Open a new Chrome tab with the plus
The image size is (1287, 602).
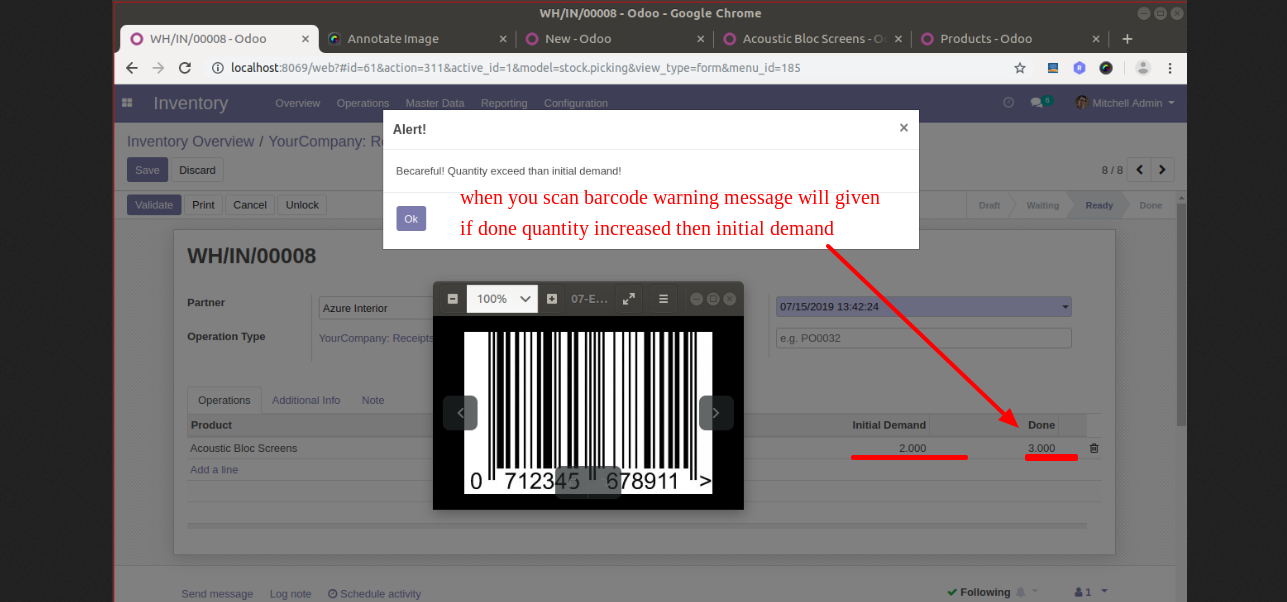point(1127,39)
